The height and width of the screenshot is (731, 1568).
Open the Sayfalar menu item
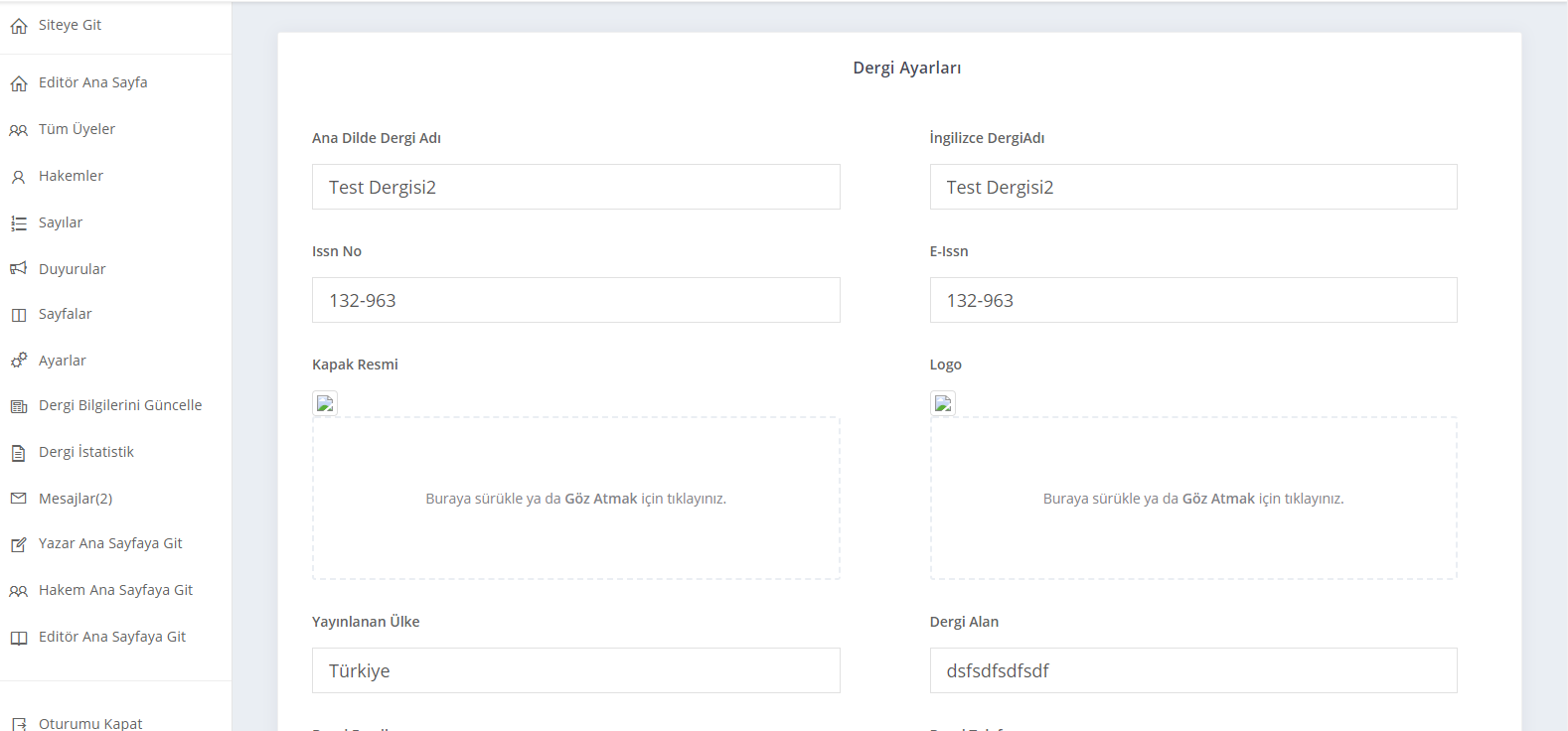(x=65, y=314)
